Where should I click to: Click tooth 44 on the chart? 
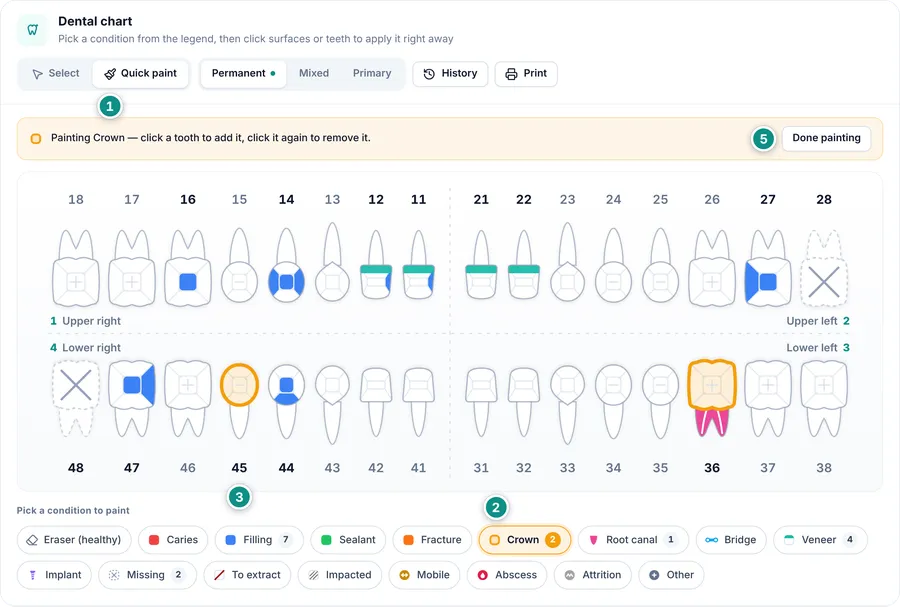[x=286, y=402]
